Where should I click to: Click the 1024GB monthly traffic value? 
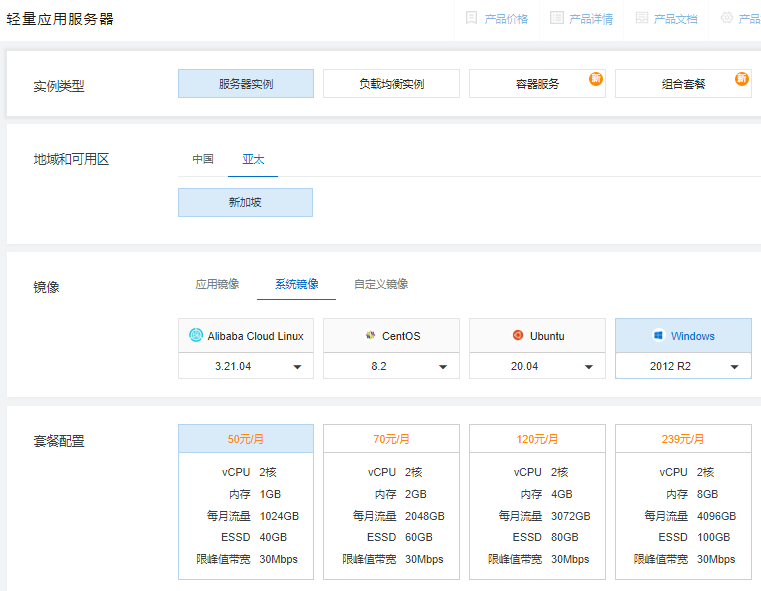[x=279, y=516]
